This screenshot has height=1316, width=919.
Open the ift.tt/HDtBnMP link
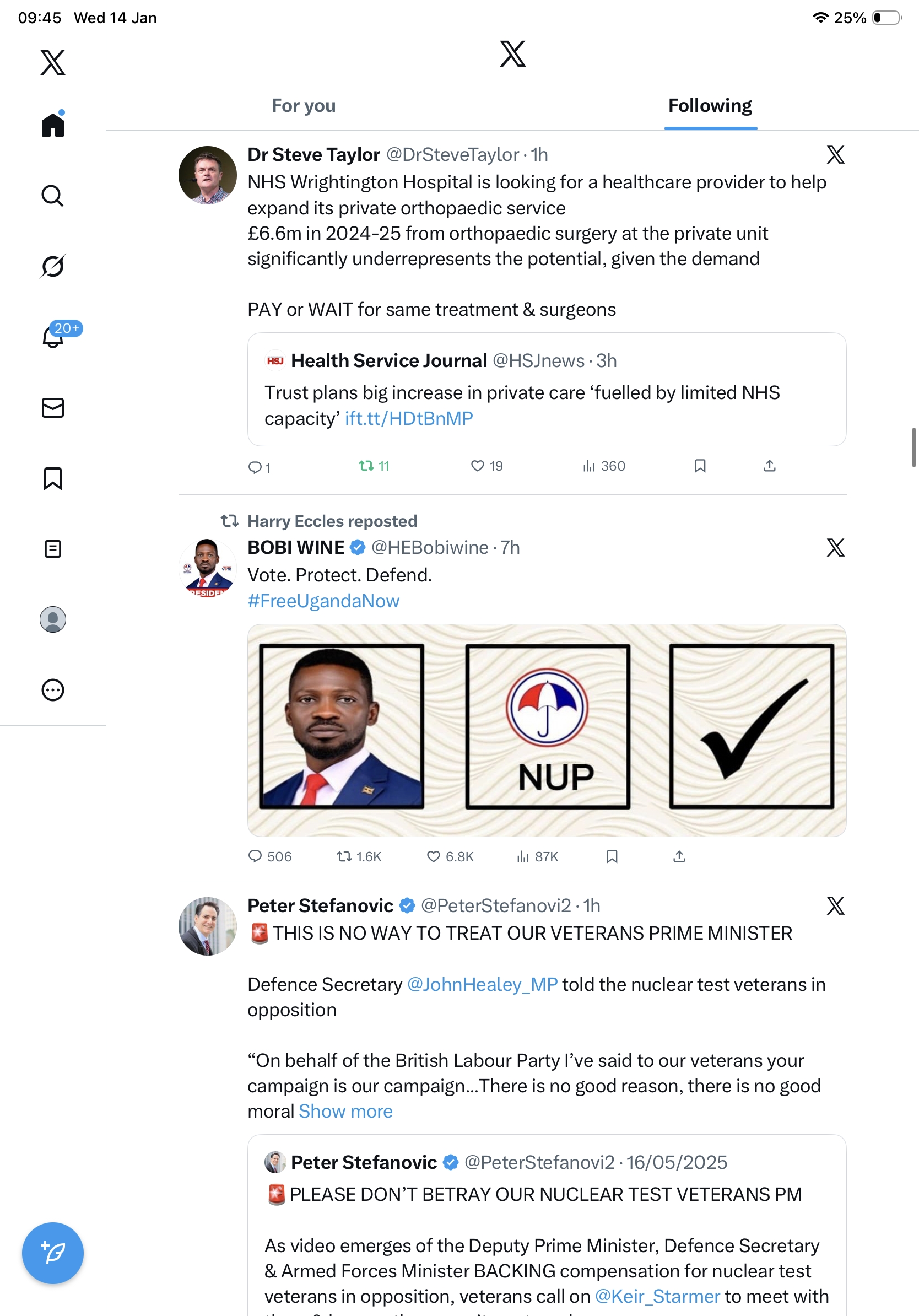pos(408,418)
